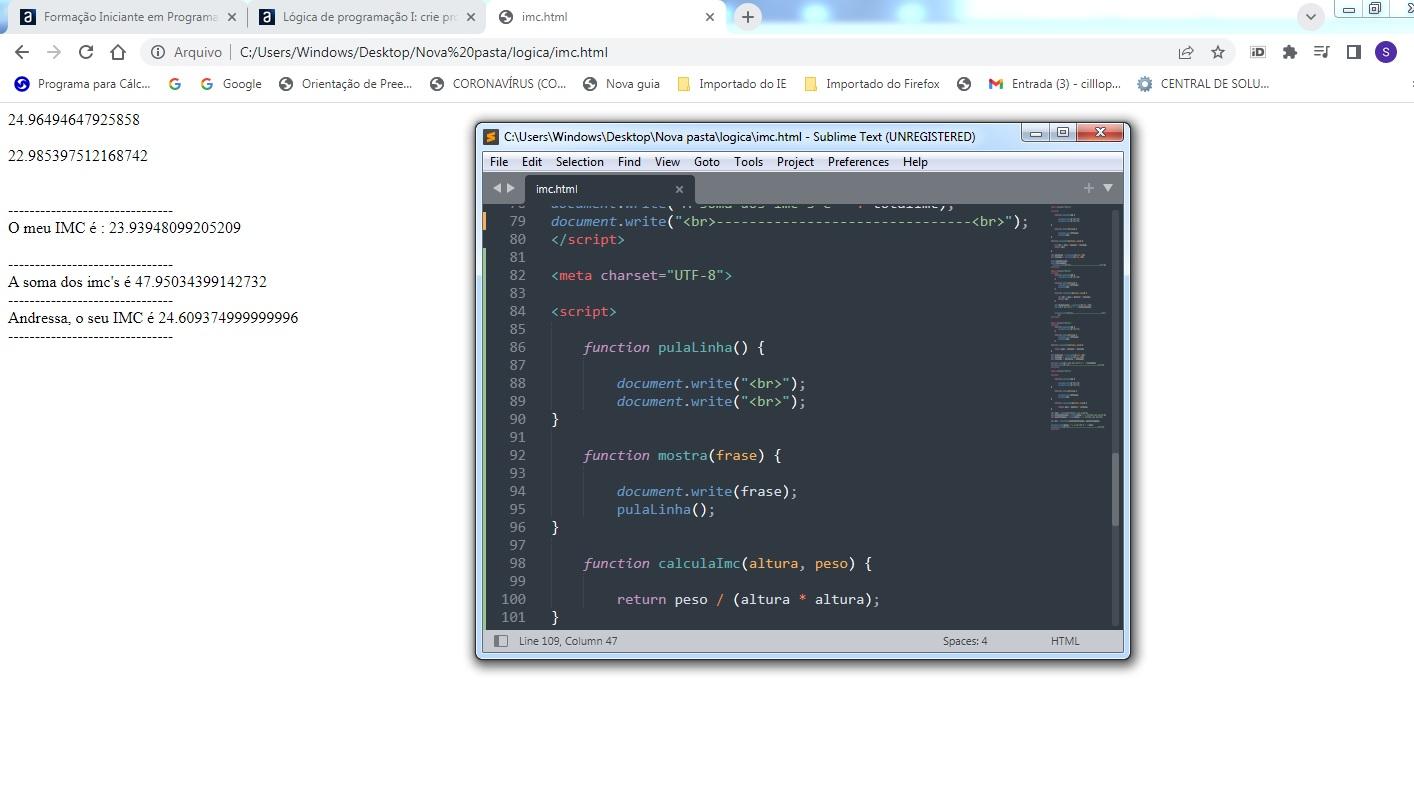Close the Formação Iniciante em Programação tab

(x=232, y=17)
